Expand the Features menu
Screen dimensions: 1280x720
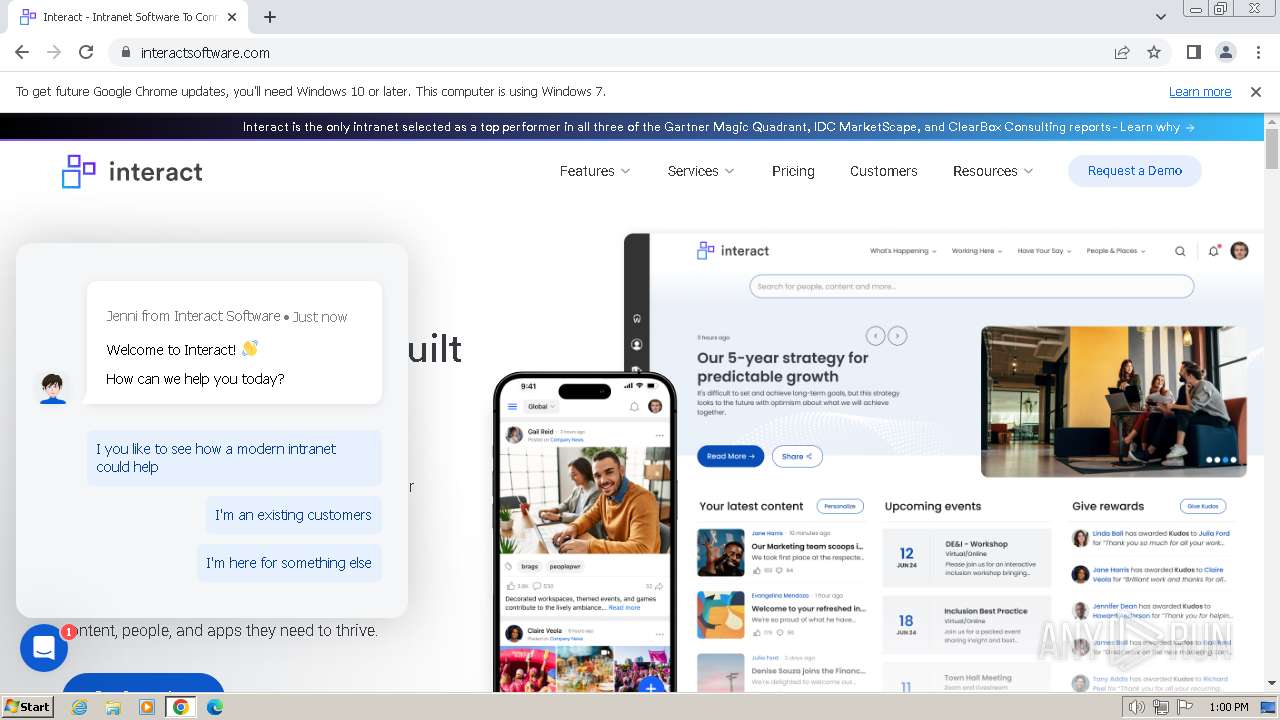click(595, 171)
